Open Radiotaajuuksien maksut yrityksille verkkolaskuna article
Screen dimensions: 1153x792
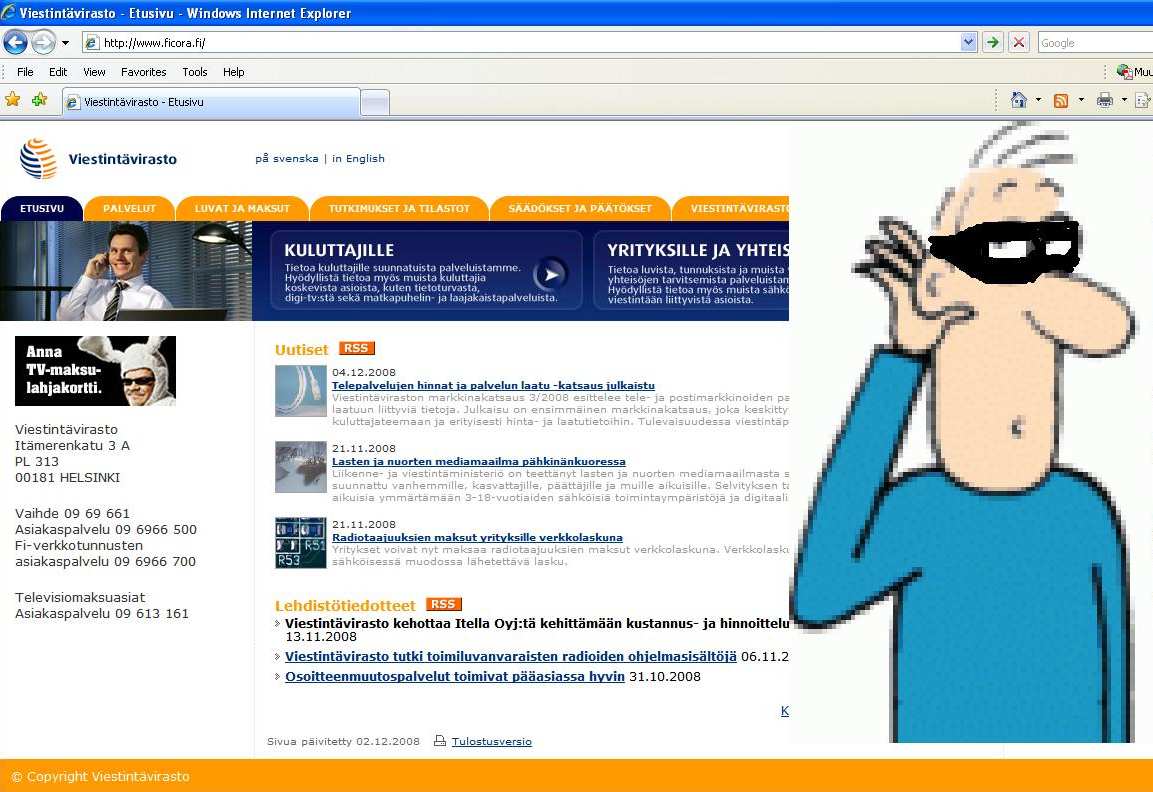pyautogui.click(x=477, y=538)
